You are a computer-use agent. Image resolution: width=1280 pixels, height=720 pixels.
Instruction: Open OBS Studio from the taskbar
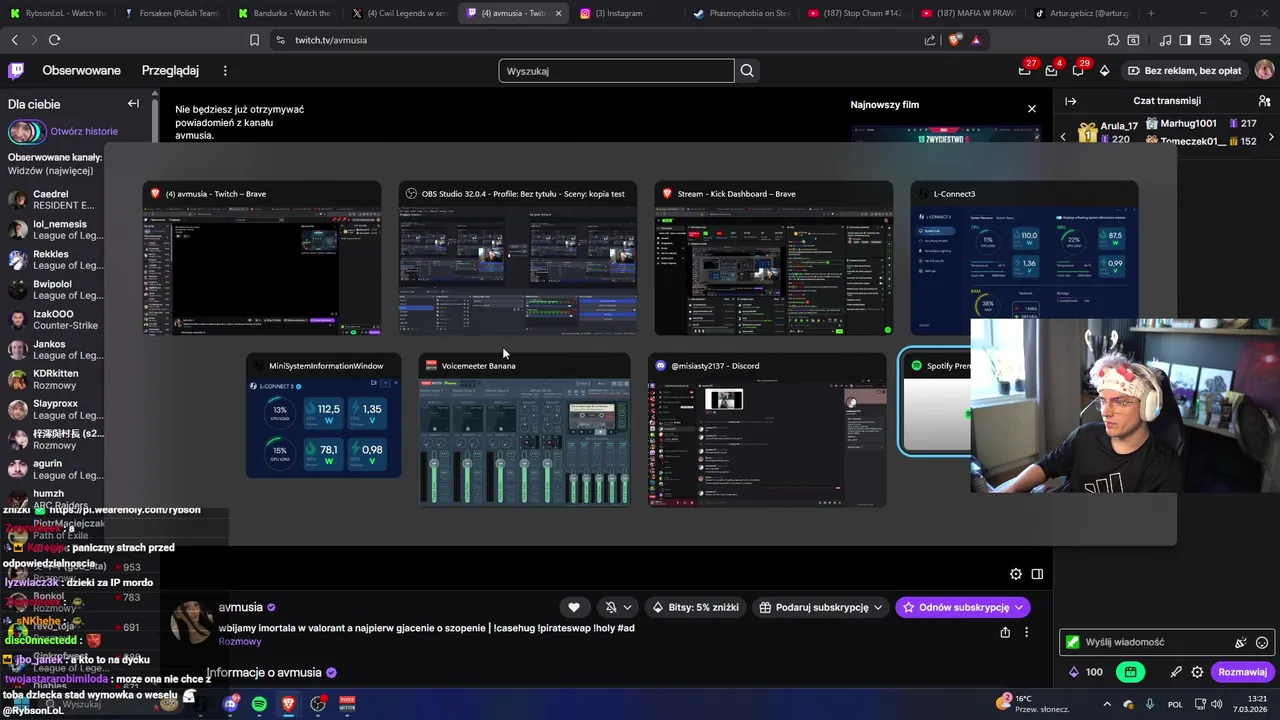(318, 704)
